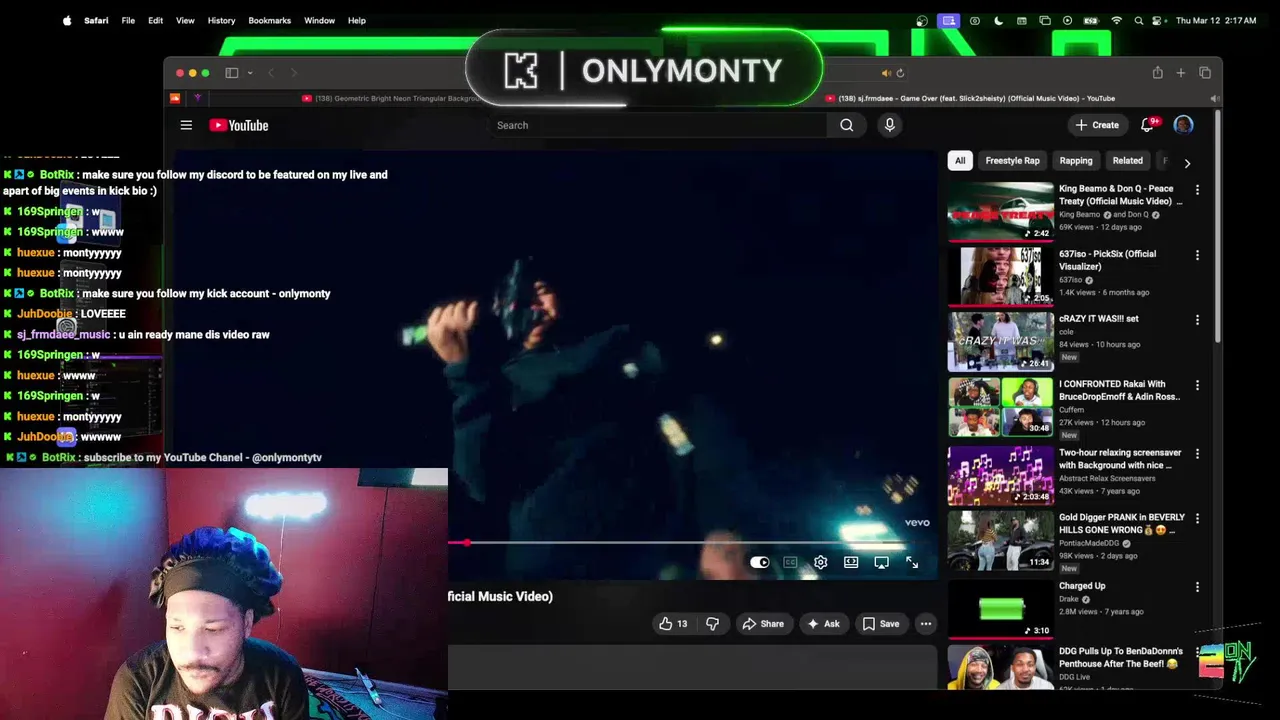
Task: Click the search magnifier button
Action: pyautogui.click(x=847, y=125)
